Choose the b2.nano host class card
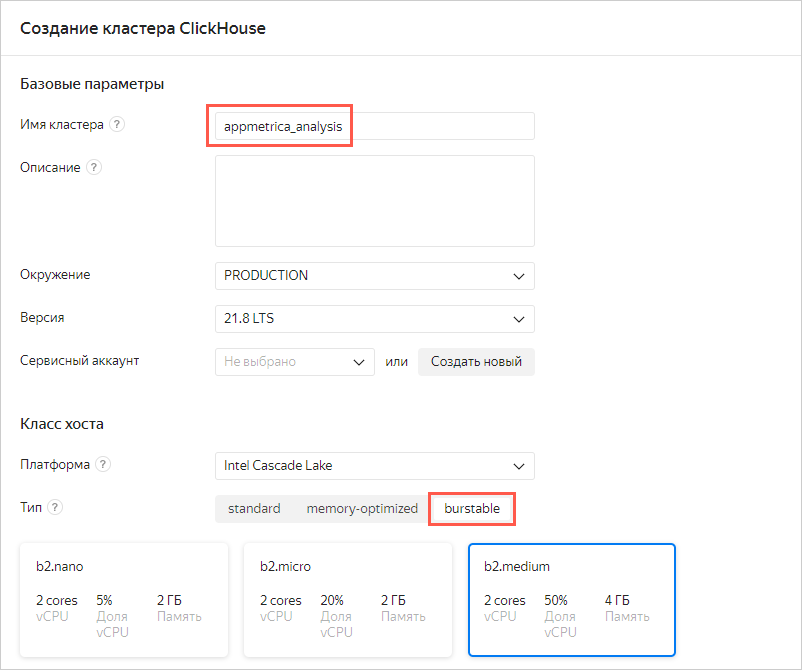 [124, 600]
